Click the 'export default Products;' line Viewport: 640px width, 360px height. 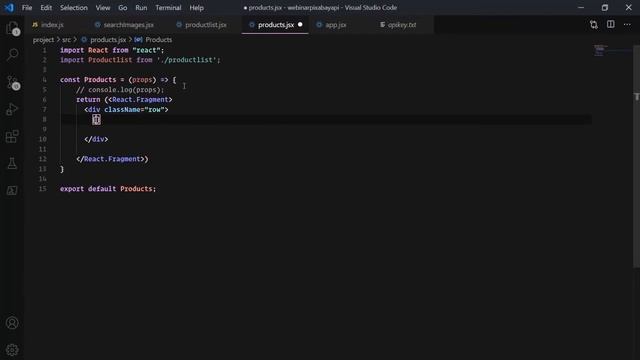(108, 189)
